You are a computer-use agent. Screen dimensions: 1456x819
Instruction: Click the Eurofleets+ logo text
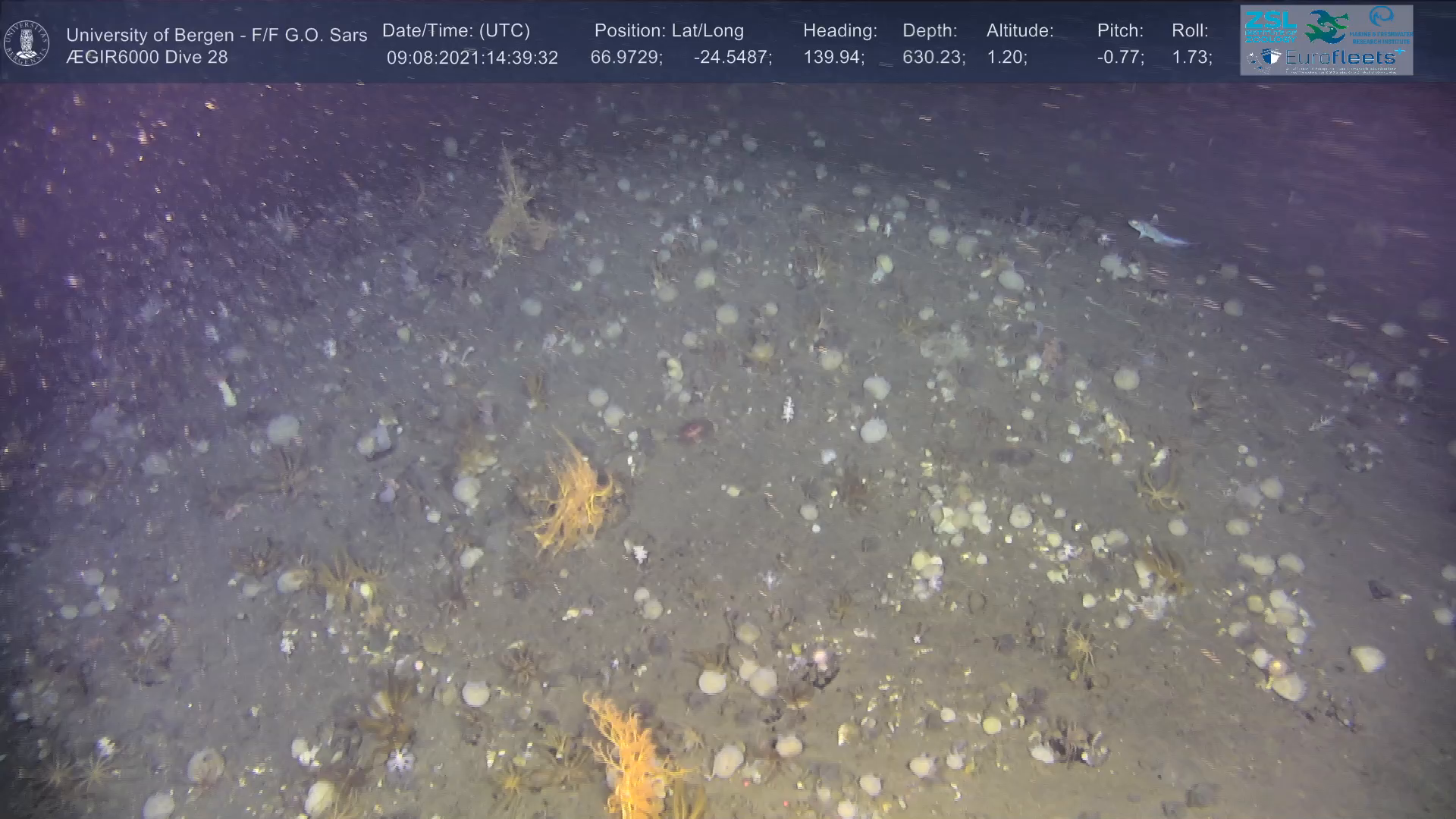[x=1339, y=58]
